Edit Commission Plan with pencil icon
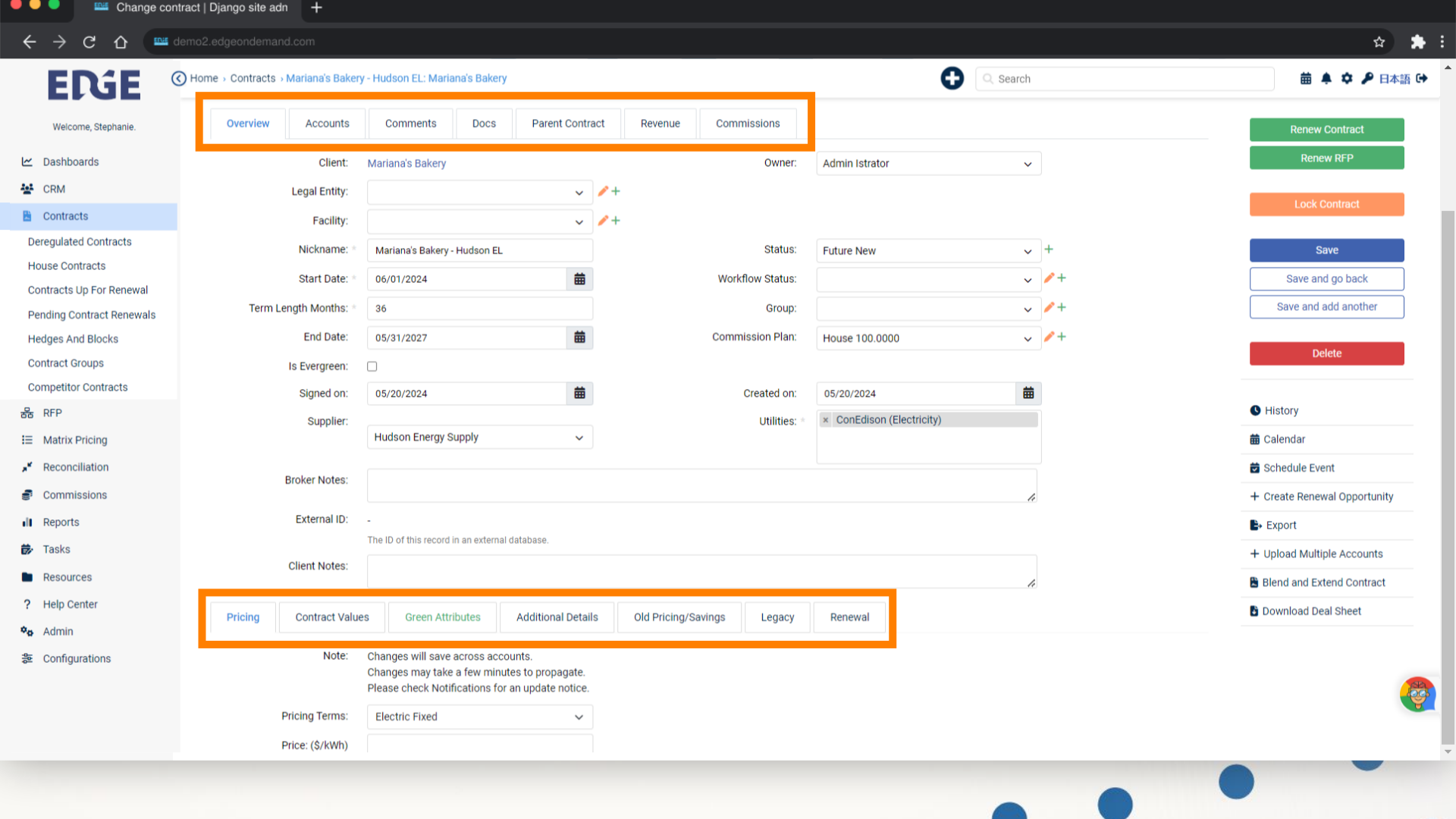Viewport: 1456px width, 819px height. (1049, 337)
